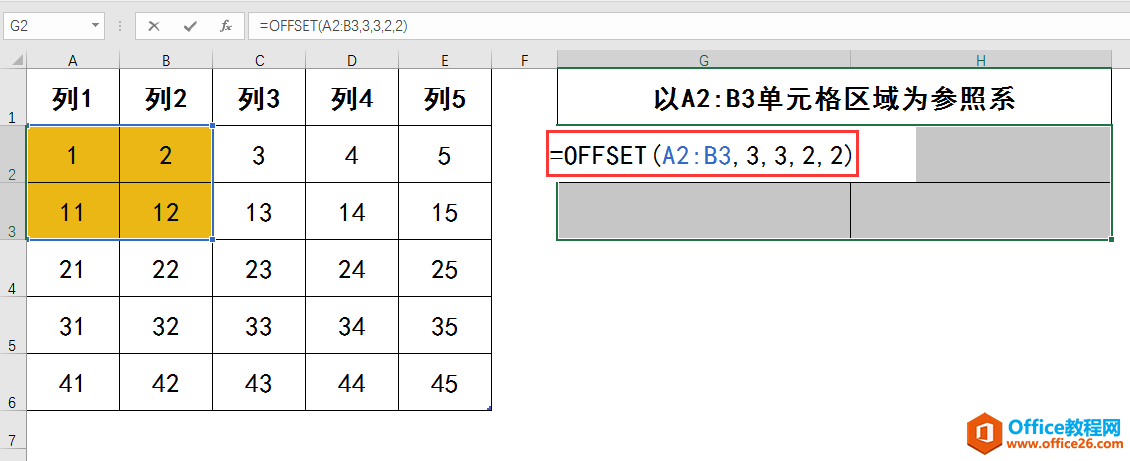
Task: Select the highlighted cell containing 1
Action: click(73, 154)
